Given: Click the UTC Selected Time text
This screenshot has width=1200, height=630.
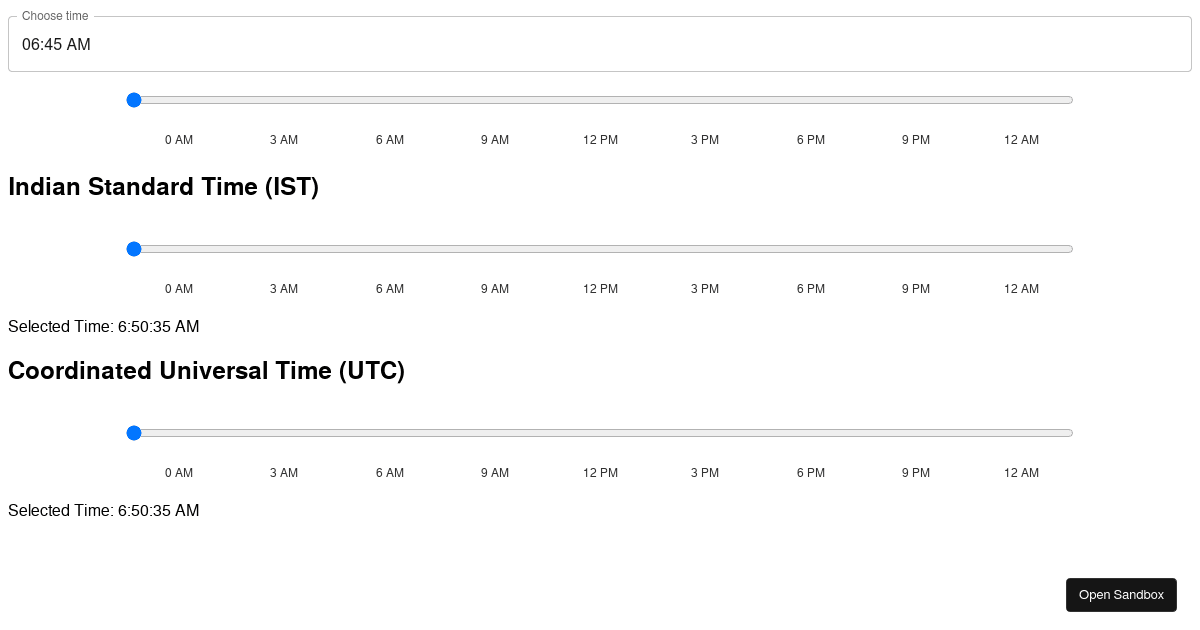Looking at the screenshot, I should pyautogui.click(x=103, y=511).
